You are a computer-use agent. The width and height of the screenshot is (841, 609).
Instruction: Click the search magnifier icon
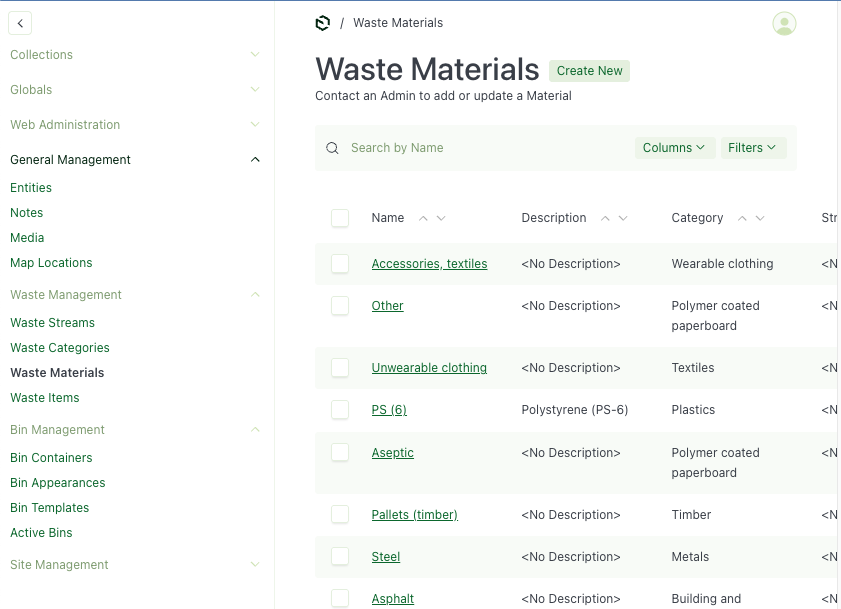332,148
